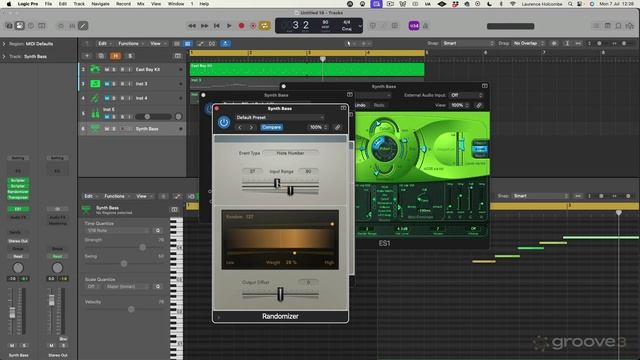Image resolution: width=640 pixels, height=360 pixels.
Task: Toggle the Randomizer plug-in power button
Action: point(224,122)
